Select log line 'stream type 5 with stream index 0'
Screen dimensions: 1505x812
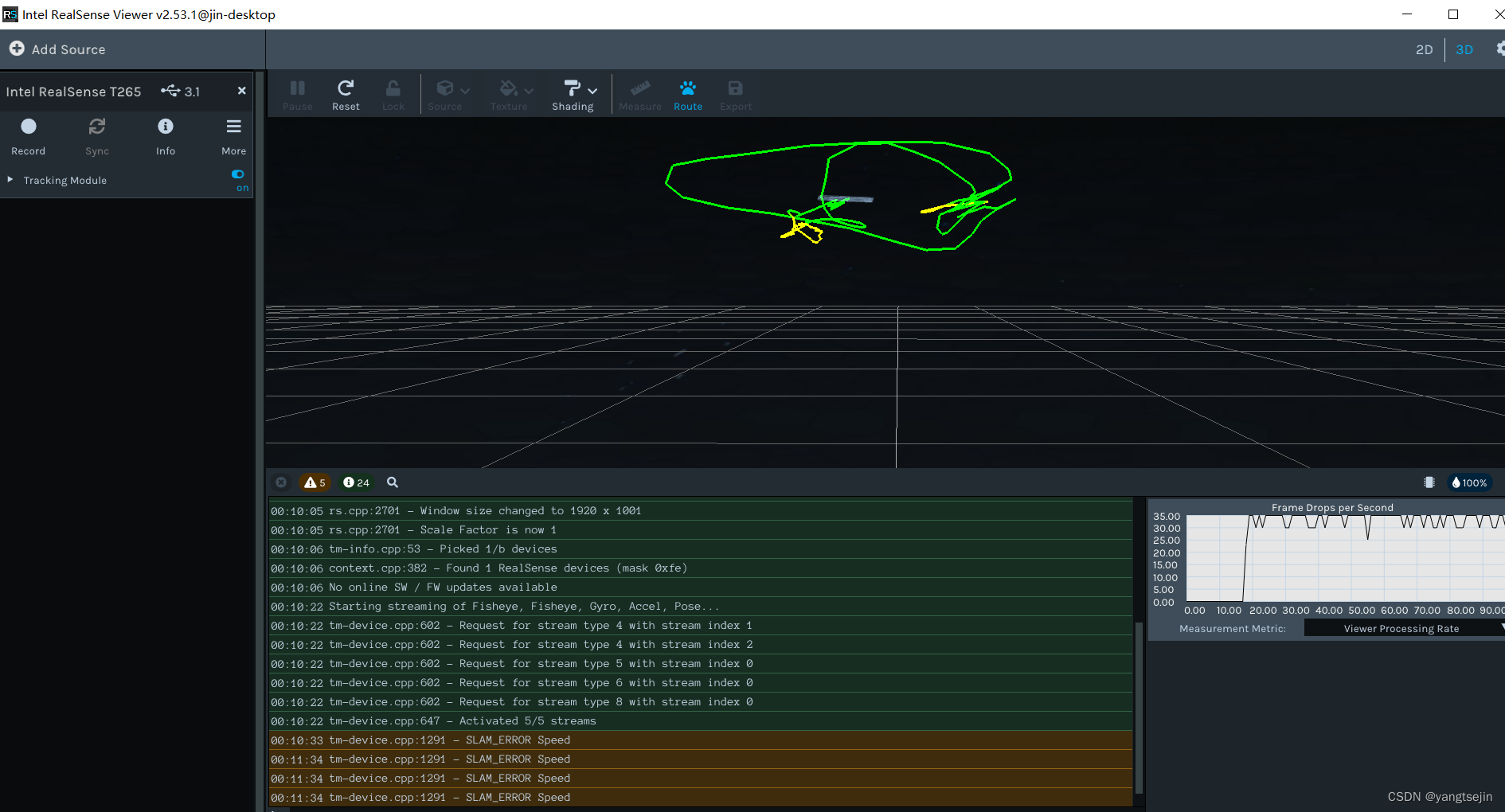pos(701,664)
